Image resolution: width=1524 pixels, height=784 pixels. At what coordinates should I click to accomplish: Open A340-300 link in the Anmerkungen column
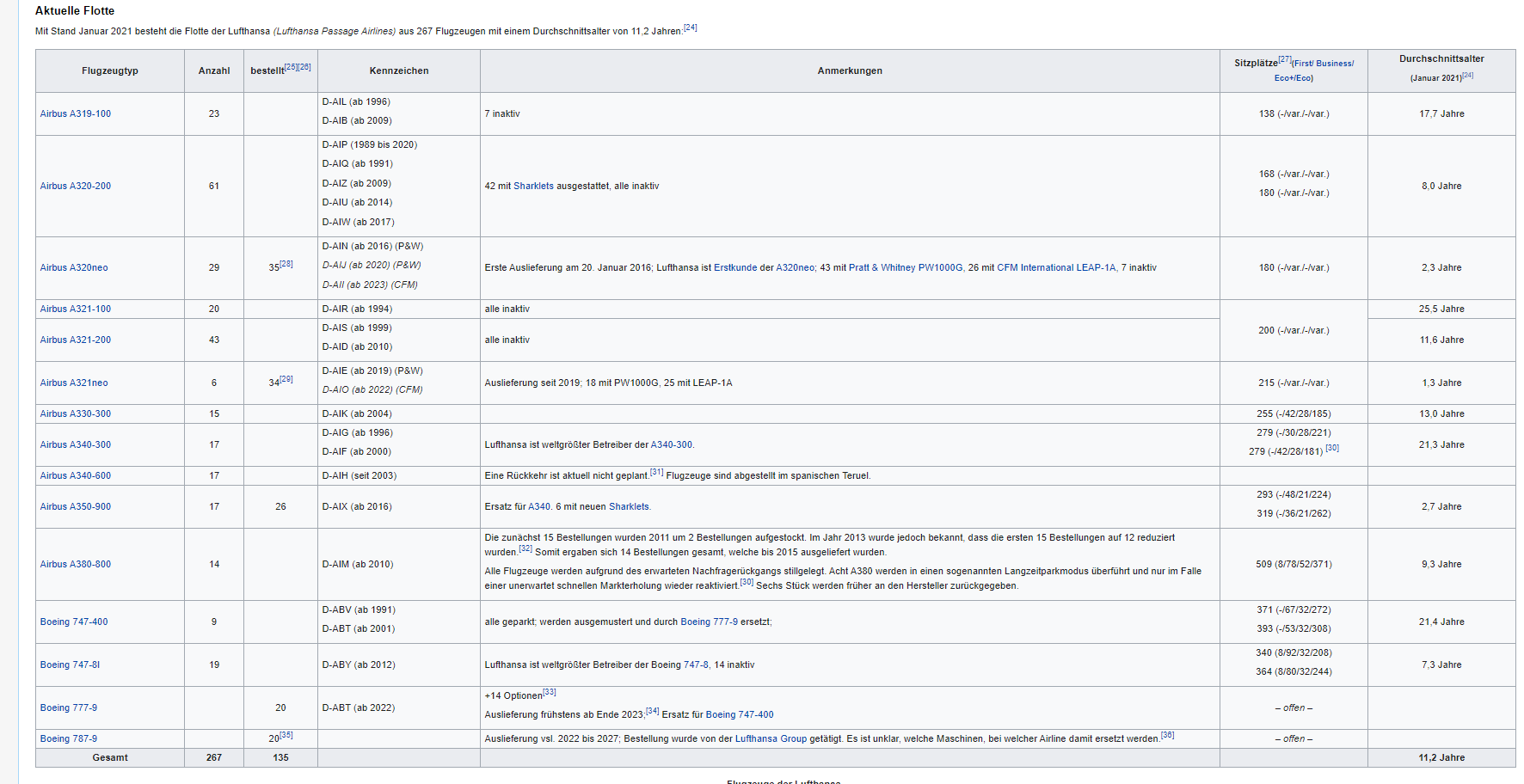[671, 444]
